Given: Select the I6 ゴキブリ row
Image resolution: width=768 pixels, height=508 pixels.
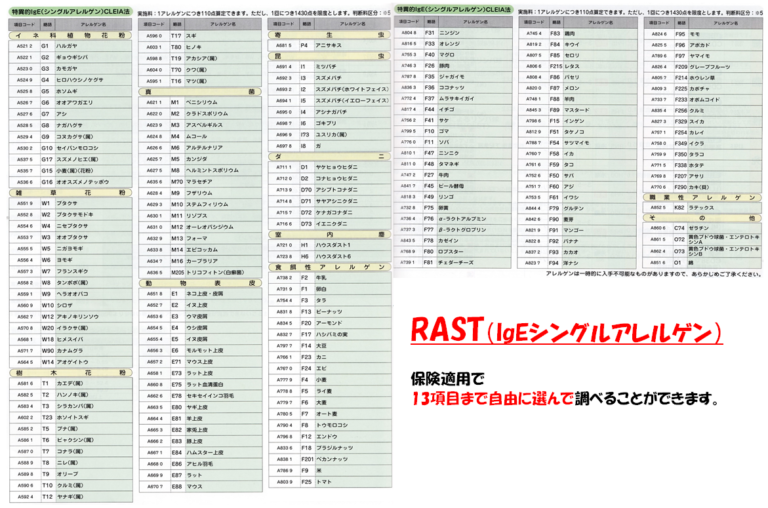Looking at the screenshot, I should click(x=330, y=123).
